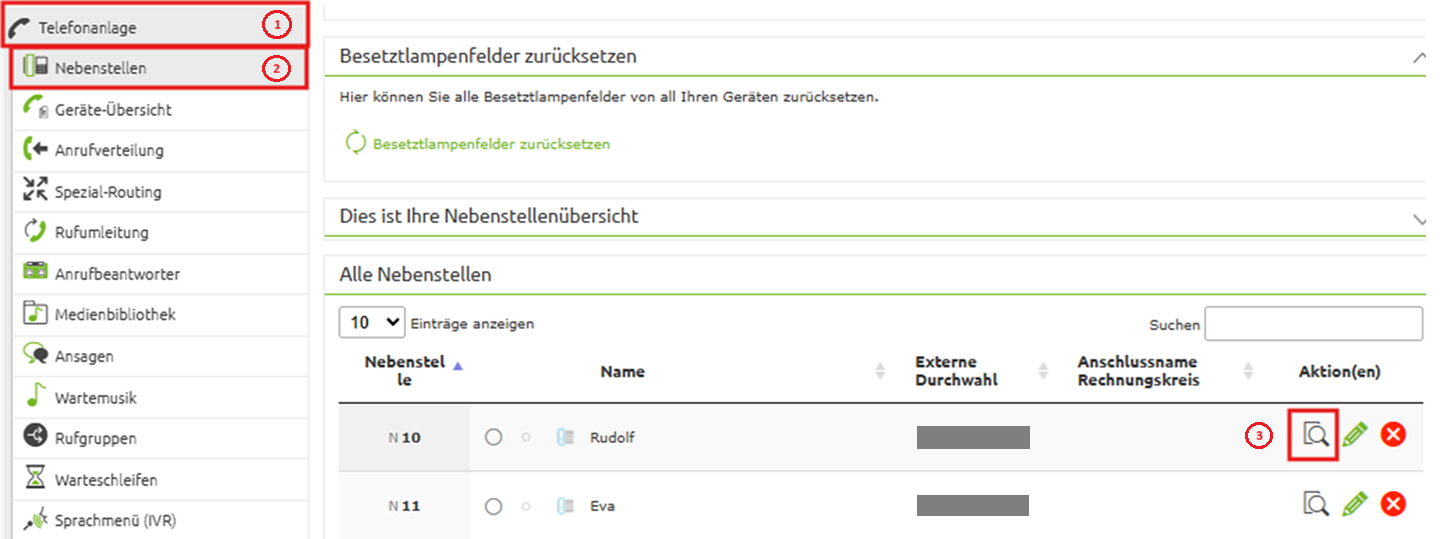Click the Rufgruppen share icon in sidebar
This screenshot has height=539, width=1440.
point(36,437)
